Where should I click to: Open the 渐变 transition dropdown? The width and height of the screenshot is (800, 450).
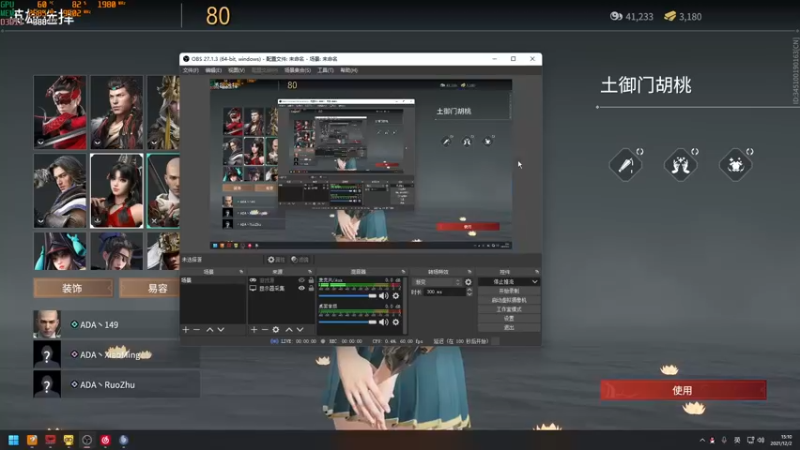(x=436, y=282)
